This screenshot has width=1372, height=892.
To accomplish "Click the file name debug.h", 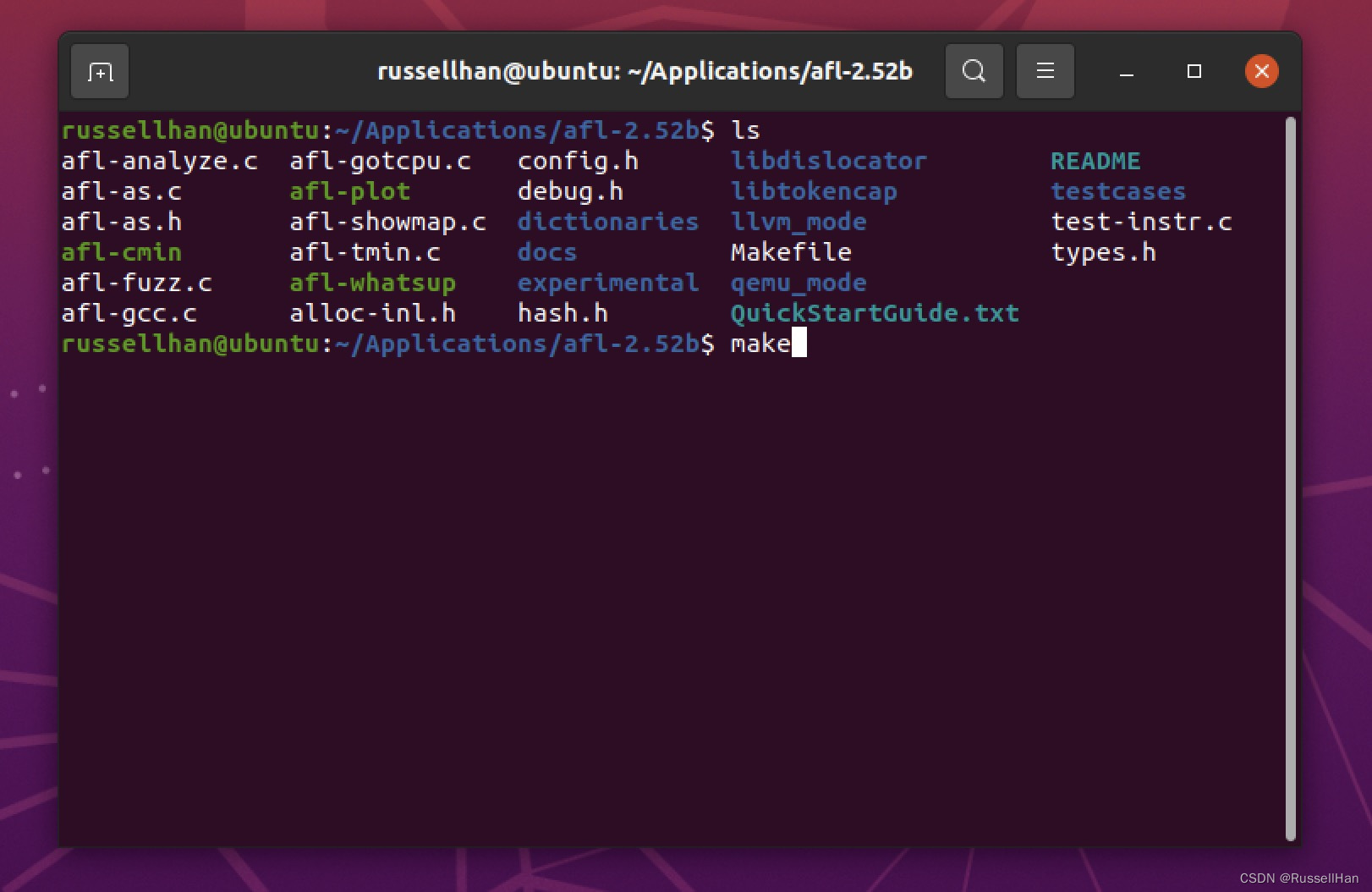I will (x=570, y=192).
